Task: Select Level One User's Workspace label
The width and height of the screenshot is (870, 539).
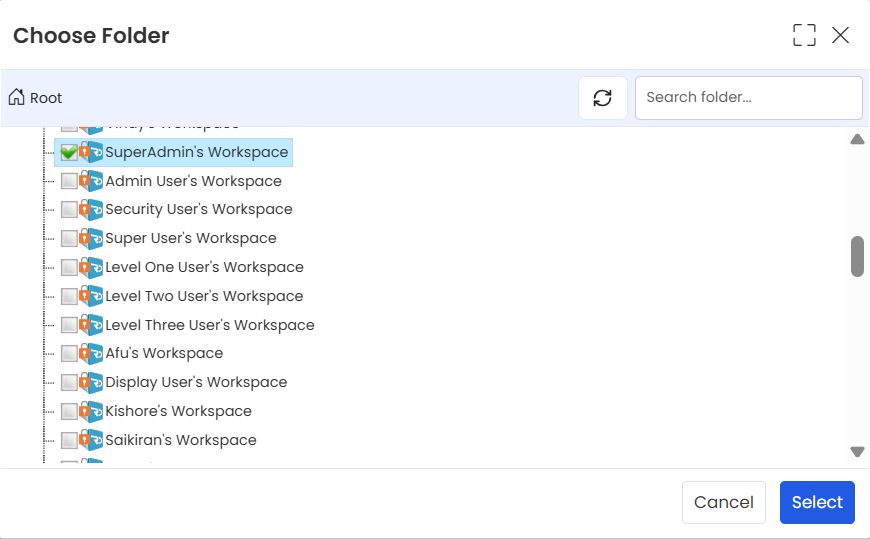Action: pos(204,267)
